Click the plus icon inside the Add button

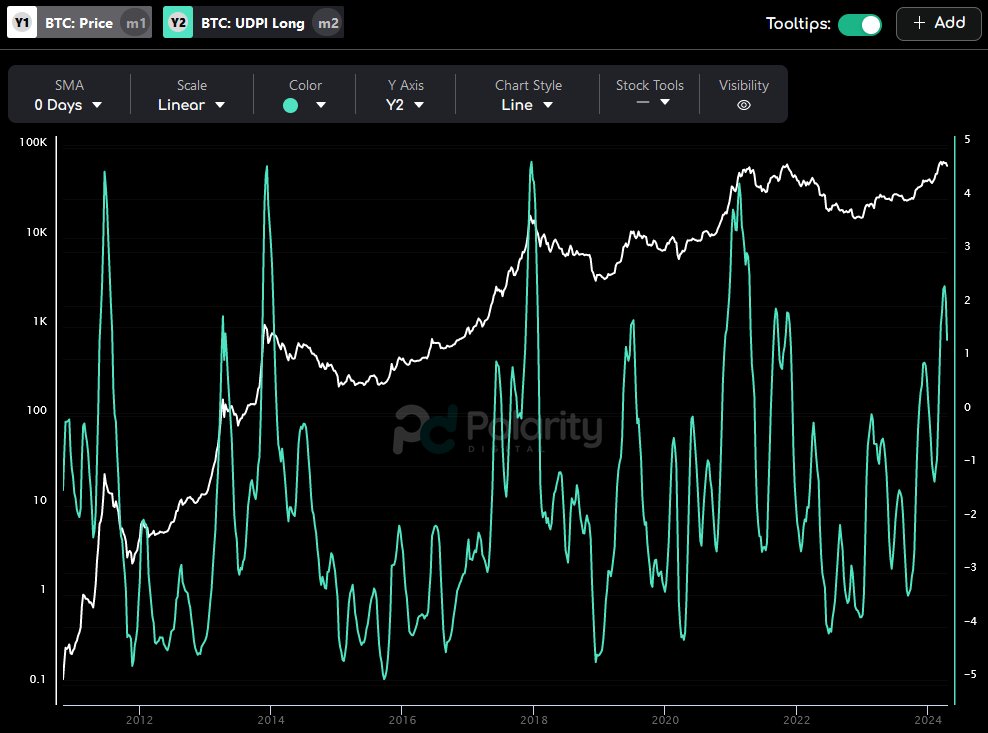[919, 24]
